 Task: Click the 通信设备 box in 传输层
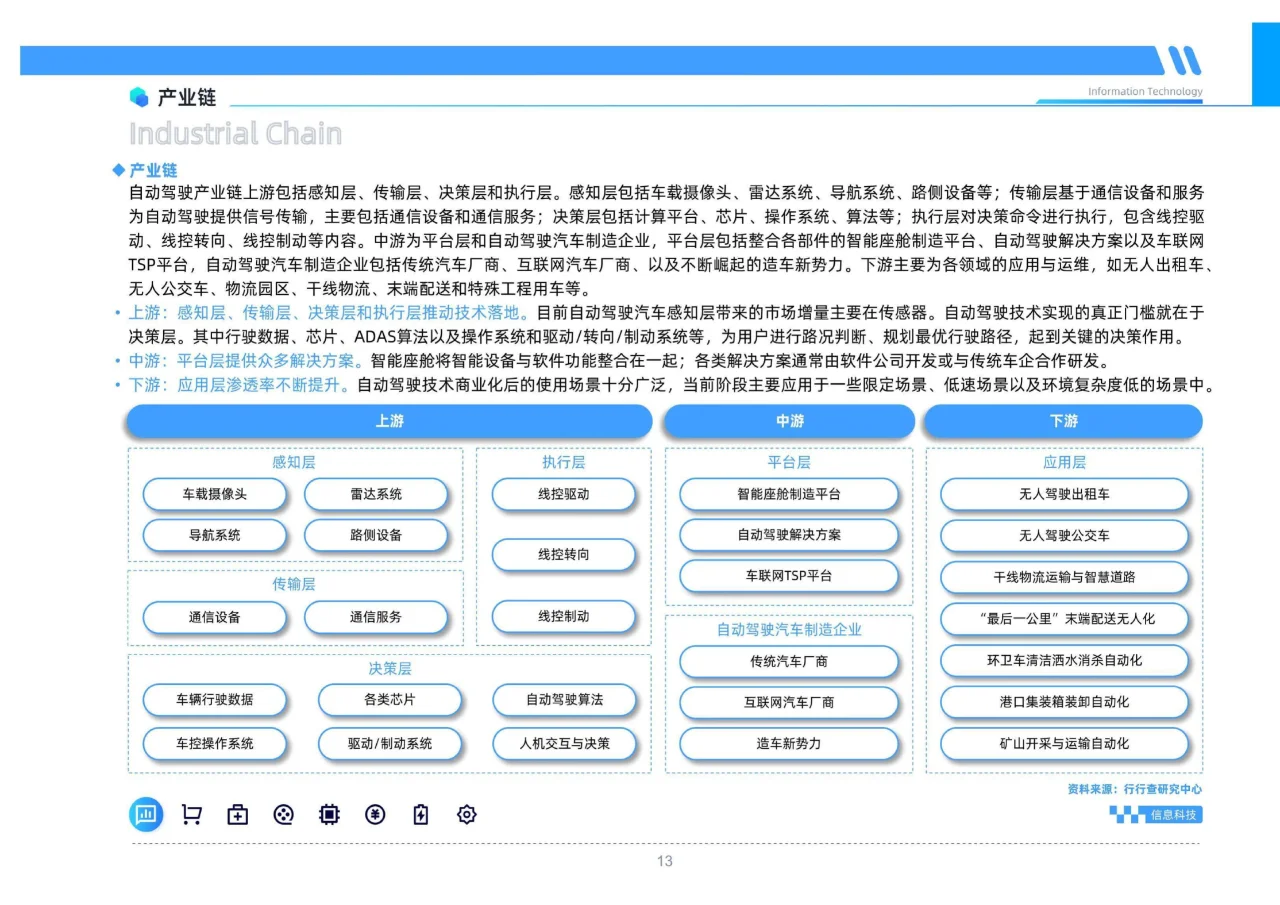[214, 617]
